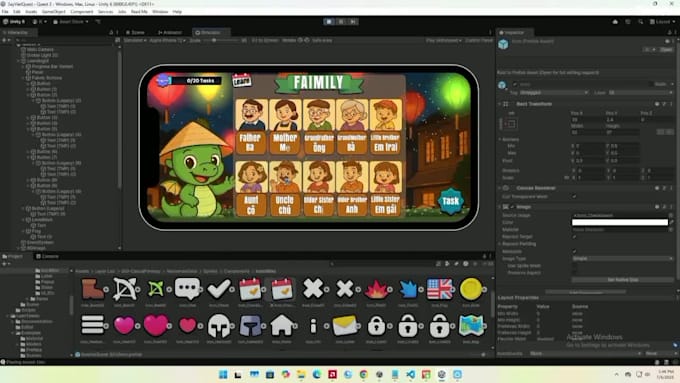Open the Component menu
Viewport: 680px width, 383px height.
tap(82, 12)
